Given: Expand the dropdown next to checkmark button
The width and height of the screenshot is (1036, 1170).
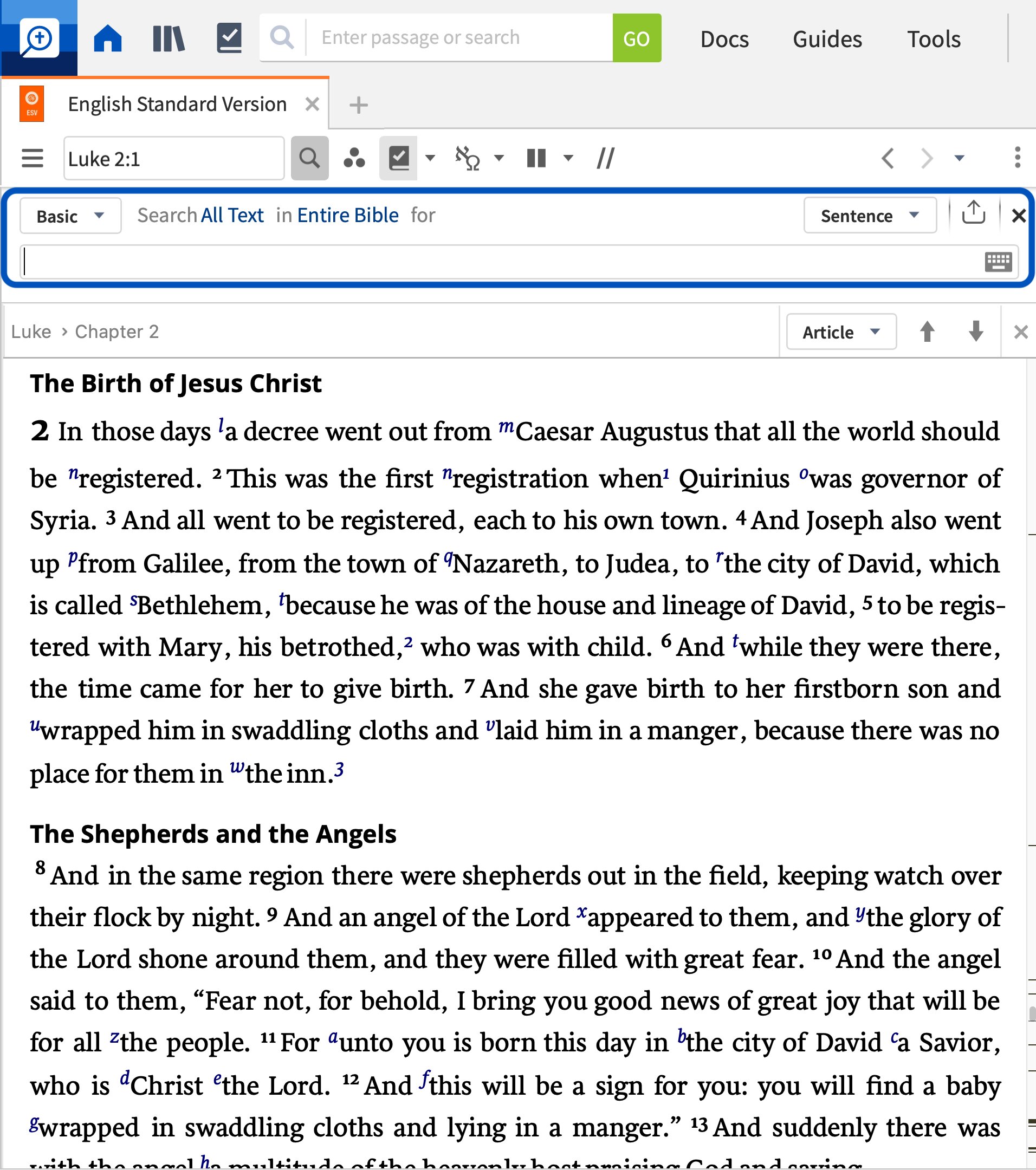Looking at the screenshot, I should (x=431, y=158).
